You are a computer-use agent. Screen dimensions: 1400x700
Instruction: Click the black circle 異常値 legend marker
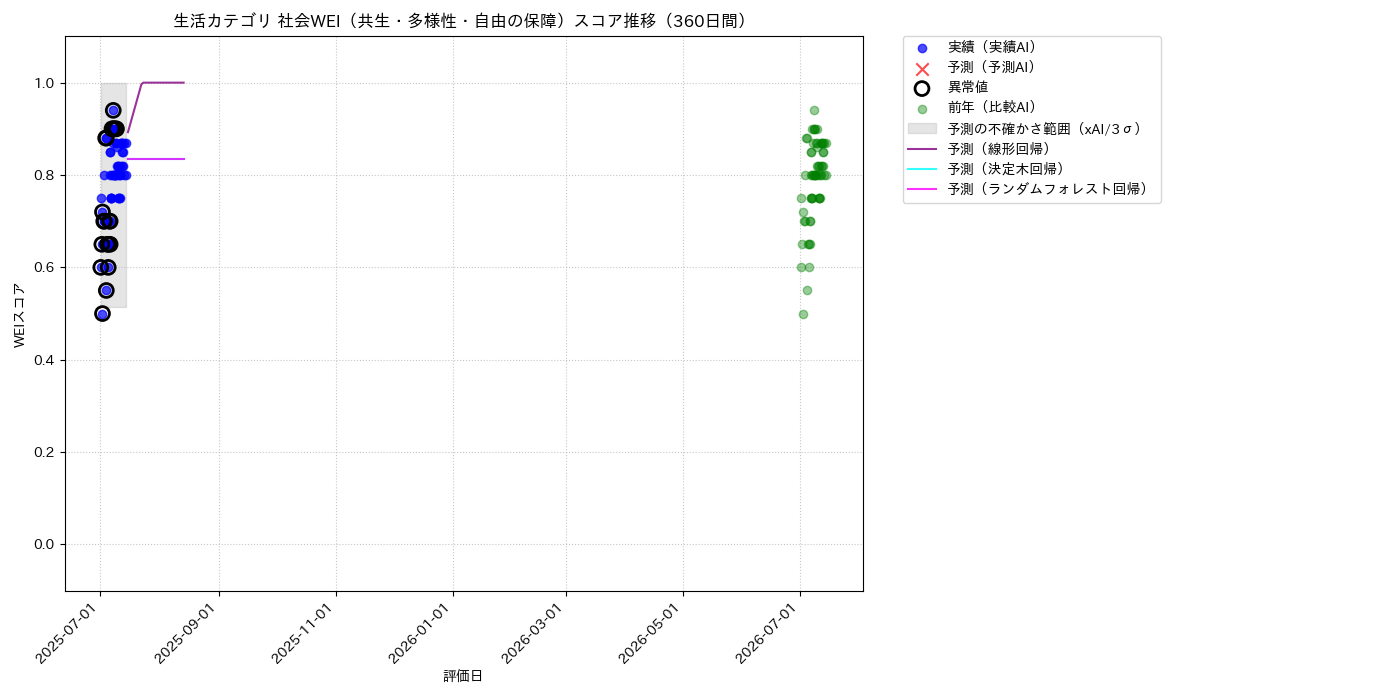[x=922, y=88]
